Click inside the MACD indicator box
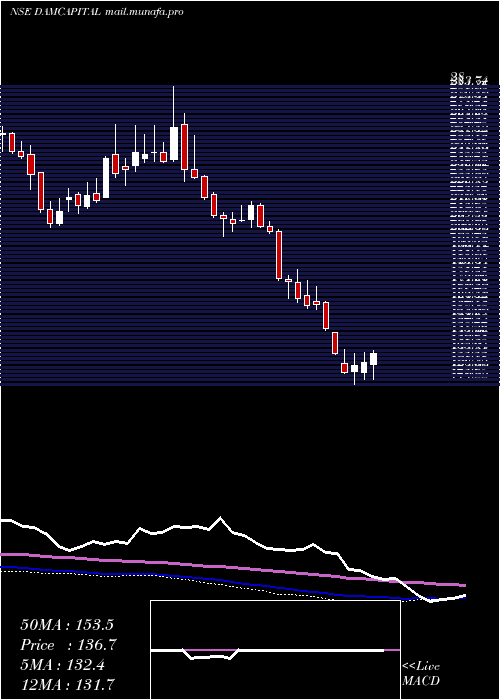This screenshot has width=500, height=700. click(275, 650)
